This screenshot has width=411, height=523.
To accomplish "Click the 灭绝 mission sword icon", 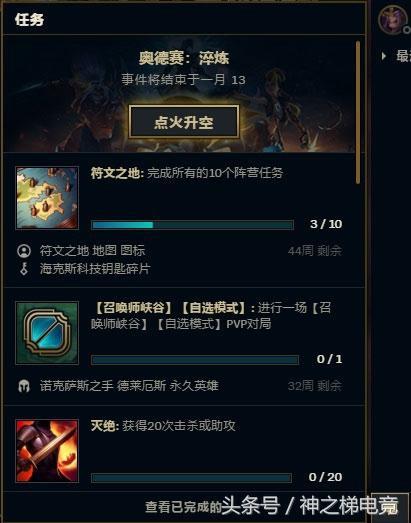I will [x=47, y=451].
